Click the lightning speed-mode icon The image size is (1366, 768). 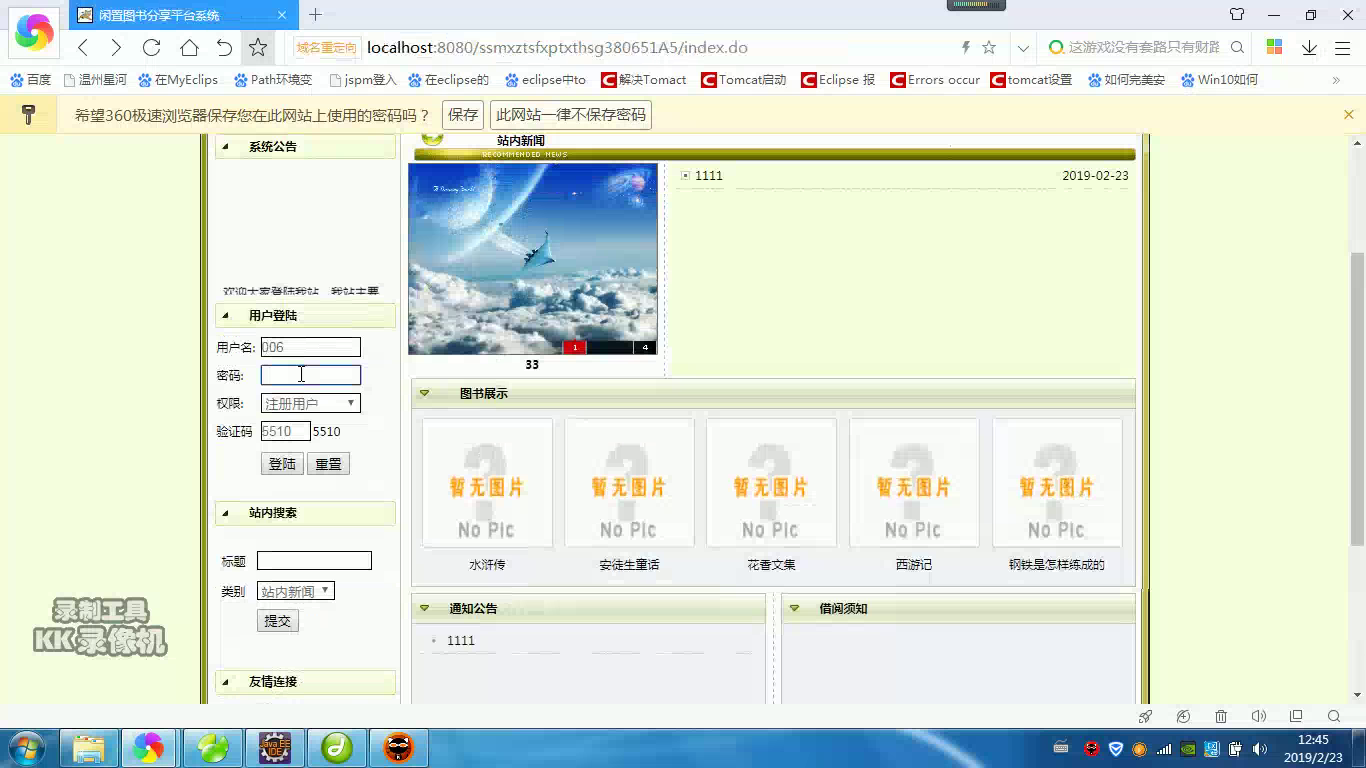coord(965,47)
